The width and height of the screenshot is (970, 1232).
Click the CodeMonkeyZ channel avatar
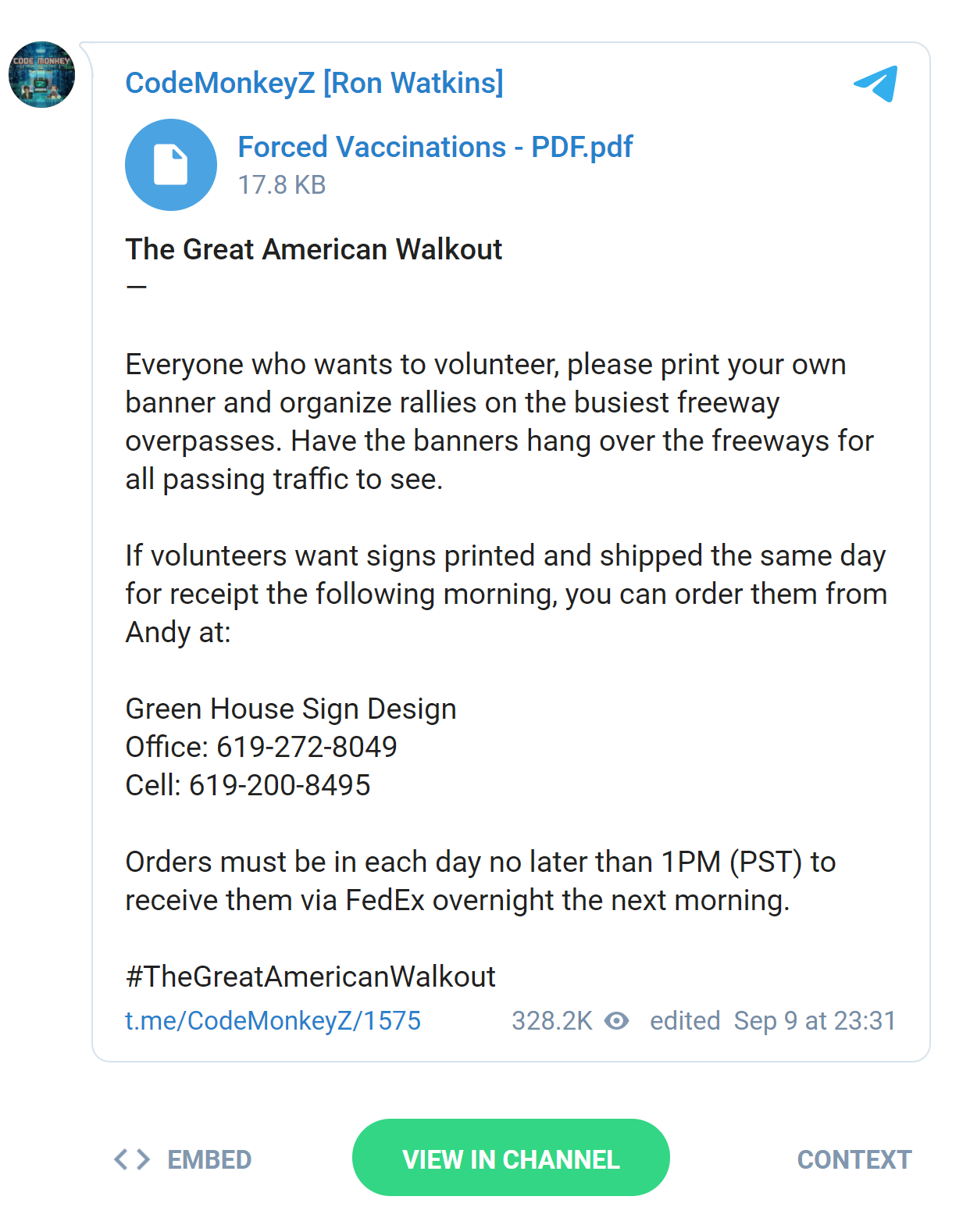tap(41, 73)
